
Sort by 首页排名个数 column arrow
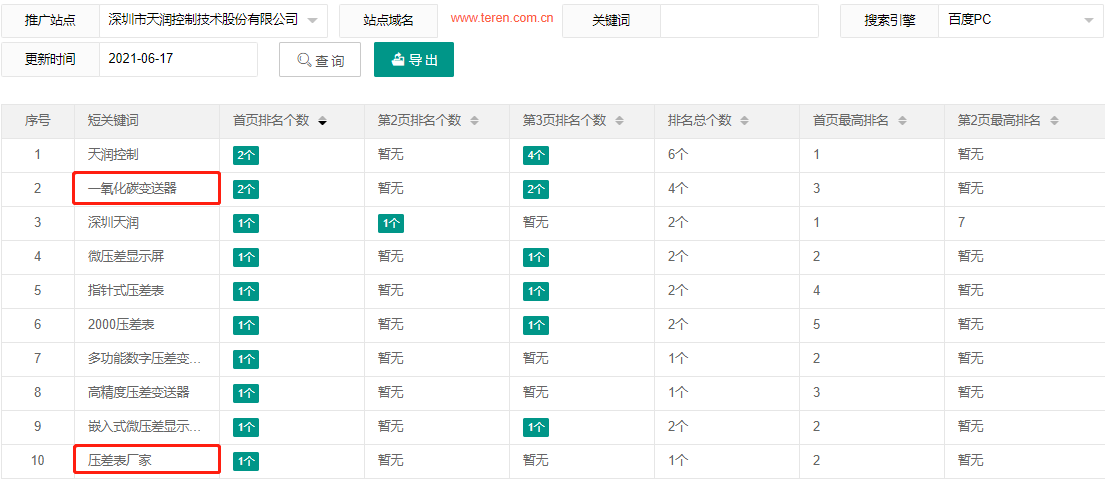pos(322,121)
